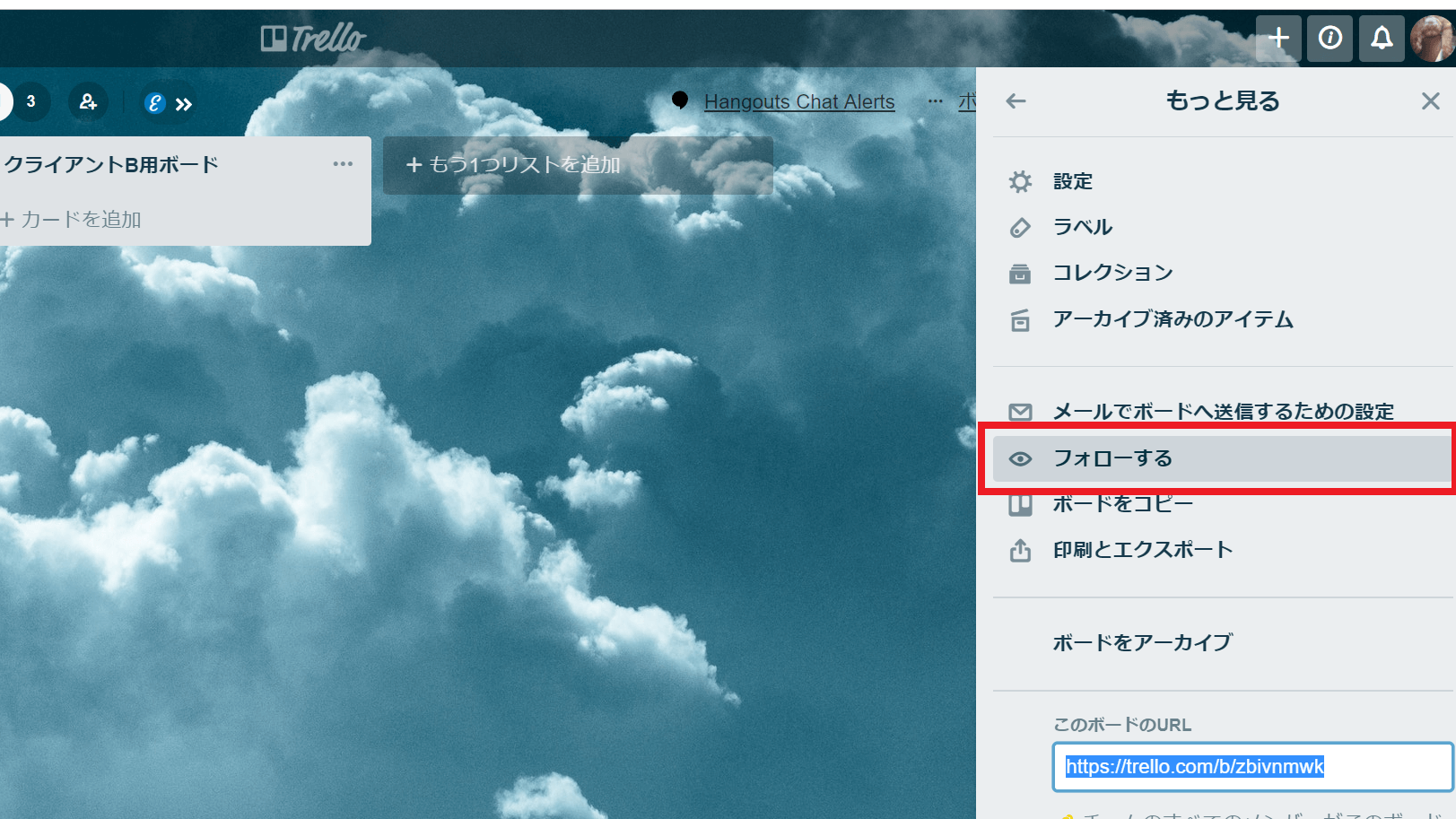
Task: Toggle フォローする to watch board
Action: 1112,458
